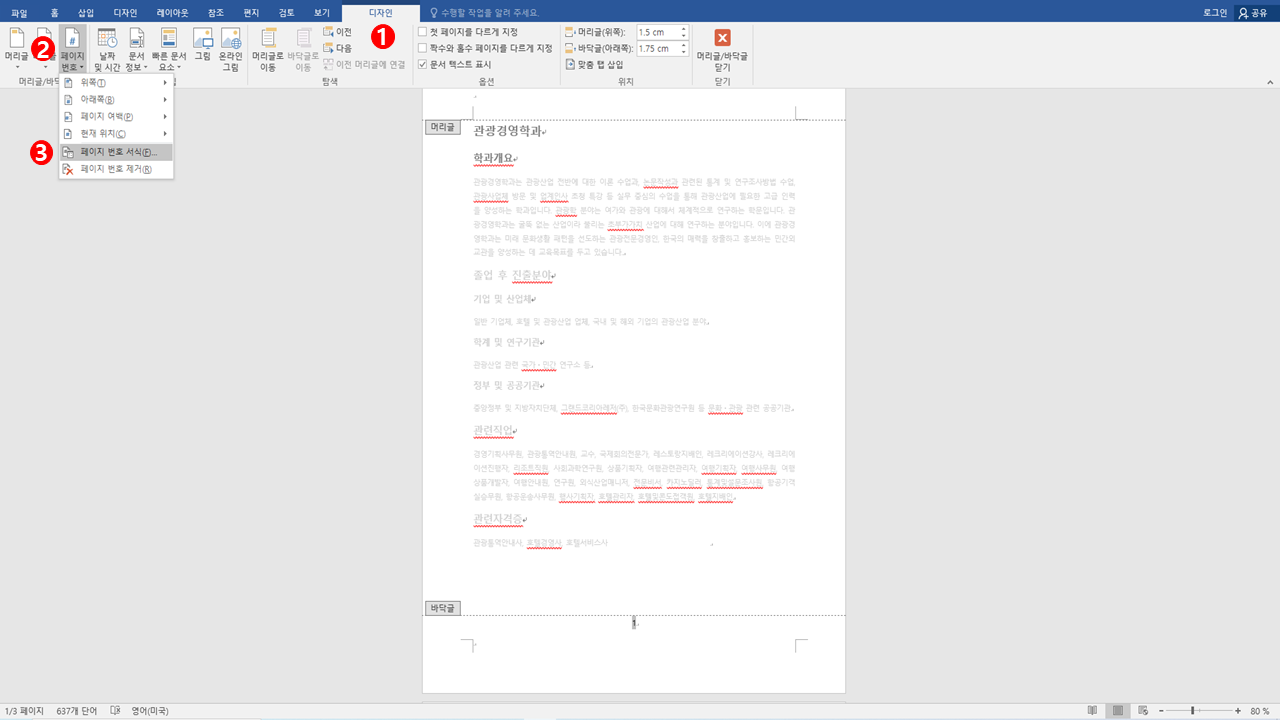Close header editing with 머리글/바닥글 닫기
1280x720 pixels.
tap(722, 47)
